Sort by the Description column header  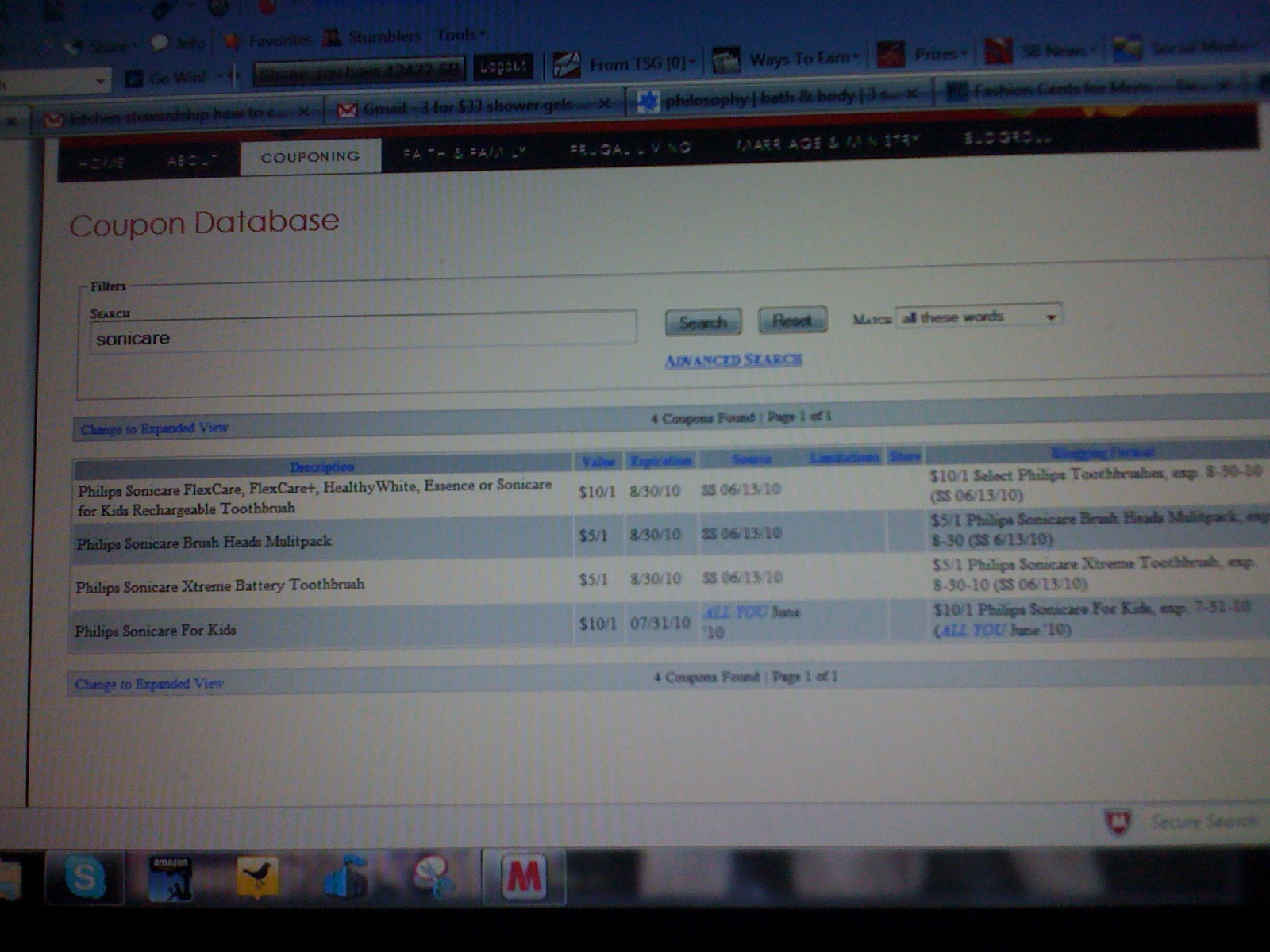coord(322,466)
